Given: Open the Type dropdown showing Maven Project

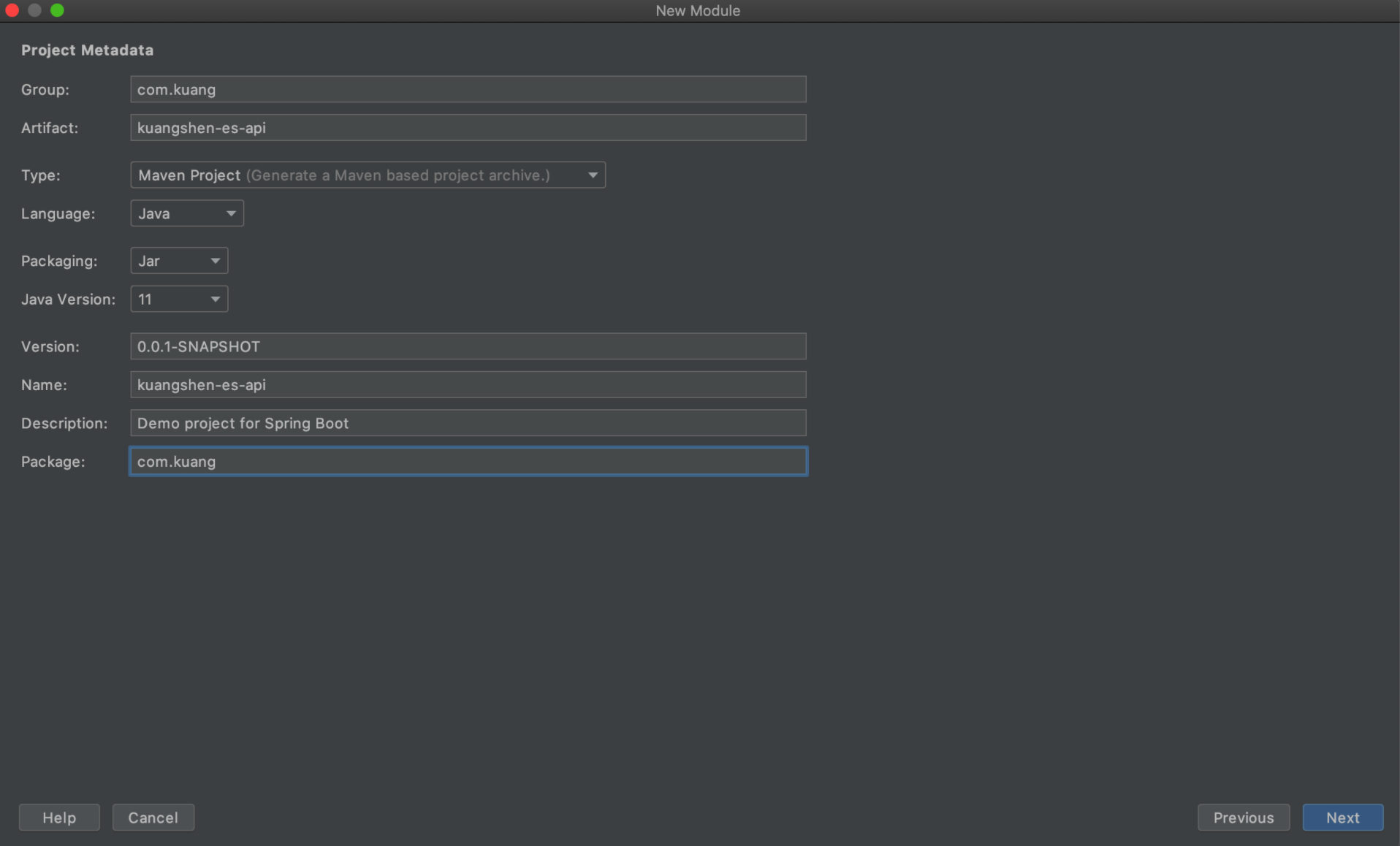Looking at the screenshot, I should (x=368, y=175).
